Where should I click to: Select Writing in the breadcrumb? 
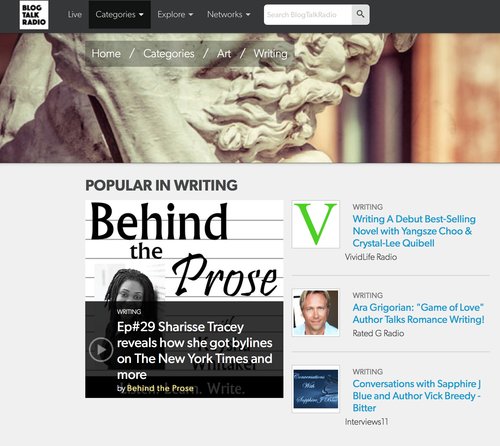(x=270, y=54)
